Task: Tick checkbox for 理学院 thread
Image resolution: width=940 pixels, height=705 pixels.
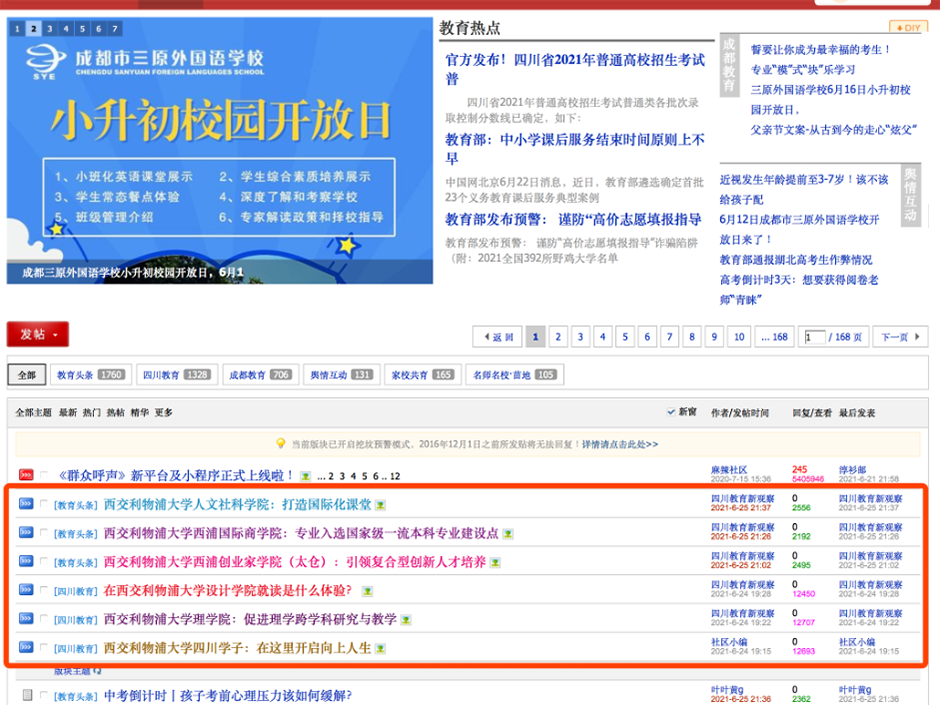Action: 43,619
